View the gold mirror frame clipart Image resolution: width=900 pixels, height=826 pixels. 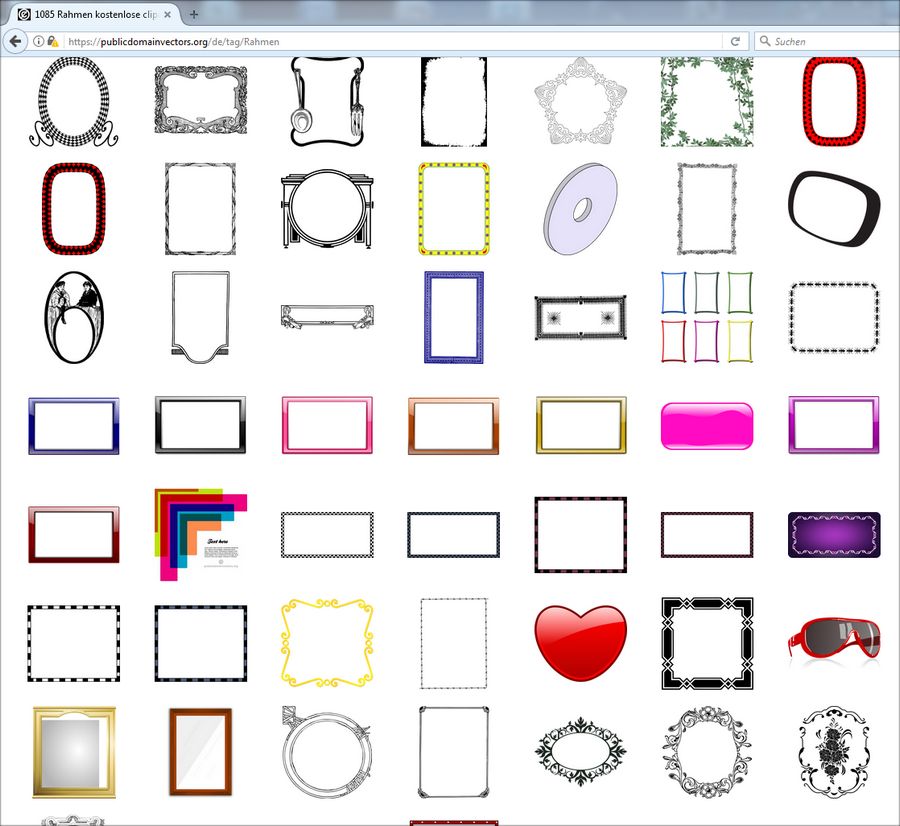tap(73, 751)
